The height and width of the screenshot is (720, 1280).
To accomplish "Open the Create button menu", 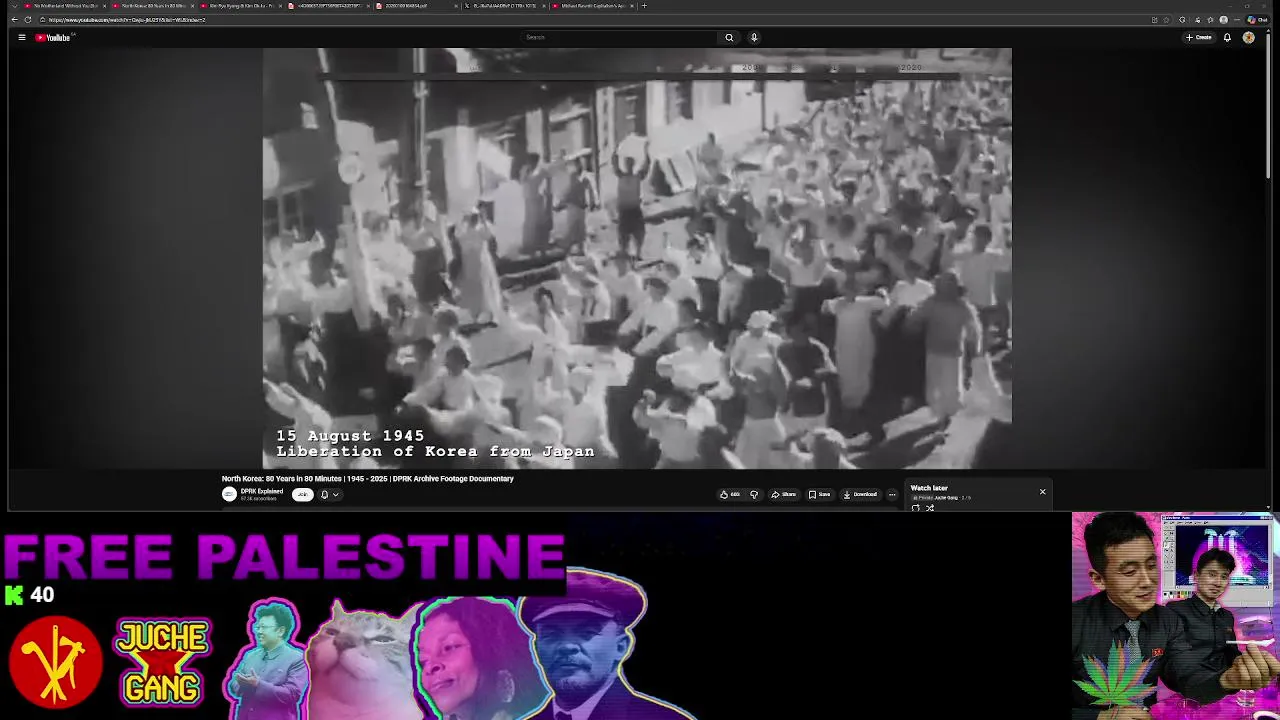I will [x=1199, y=37].
